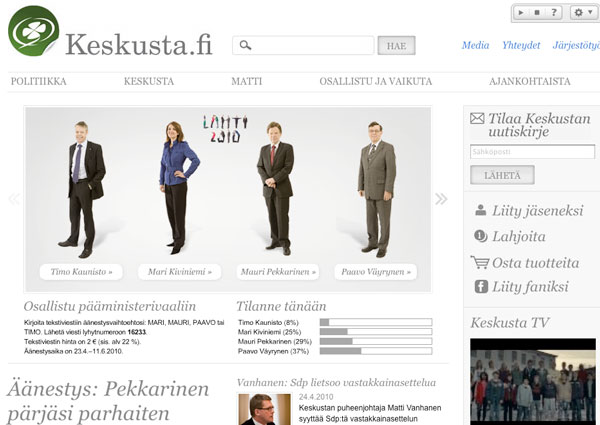Click Osta tuotteita link

536,263
